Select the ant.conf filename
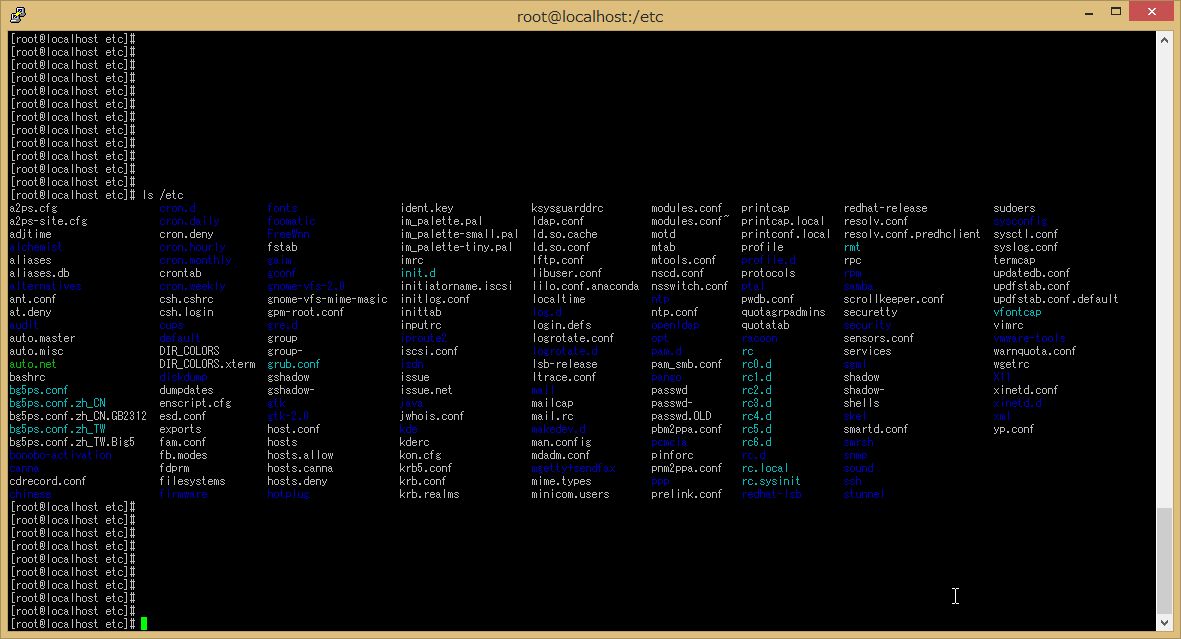The width and height of the screenshot is (1181, 639). [x=32, y=299]
